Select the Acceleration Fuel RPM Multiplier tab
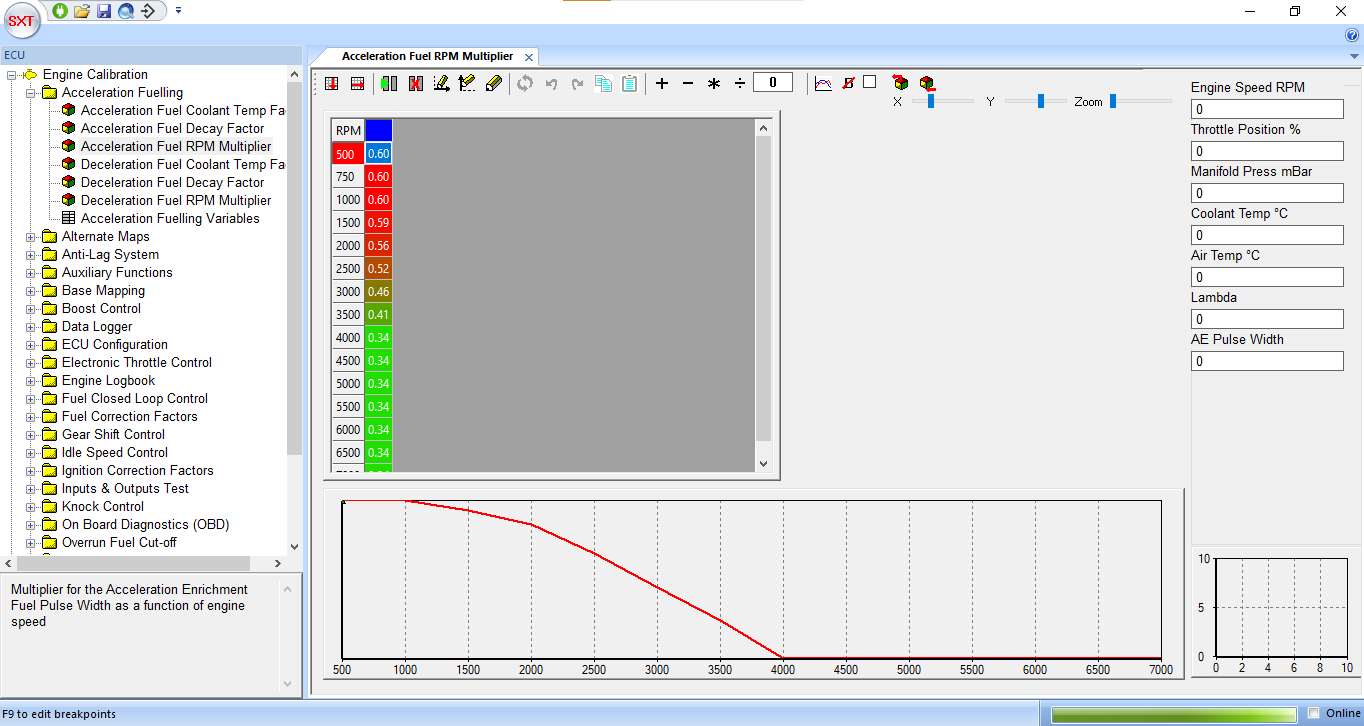Viewport: 1364px width, 726px height. (x=427, y=57)
